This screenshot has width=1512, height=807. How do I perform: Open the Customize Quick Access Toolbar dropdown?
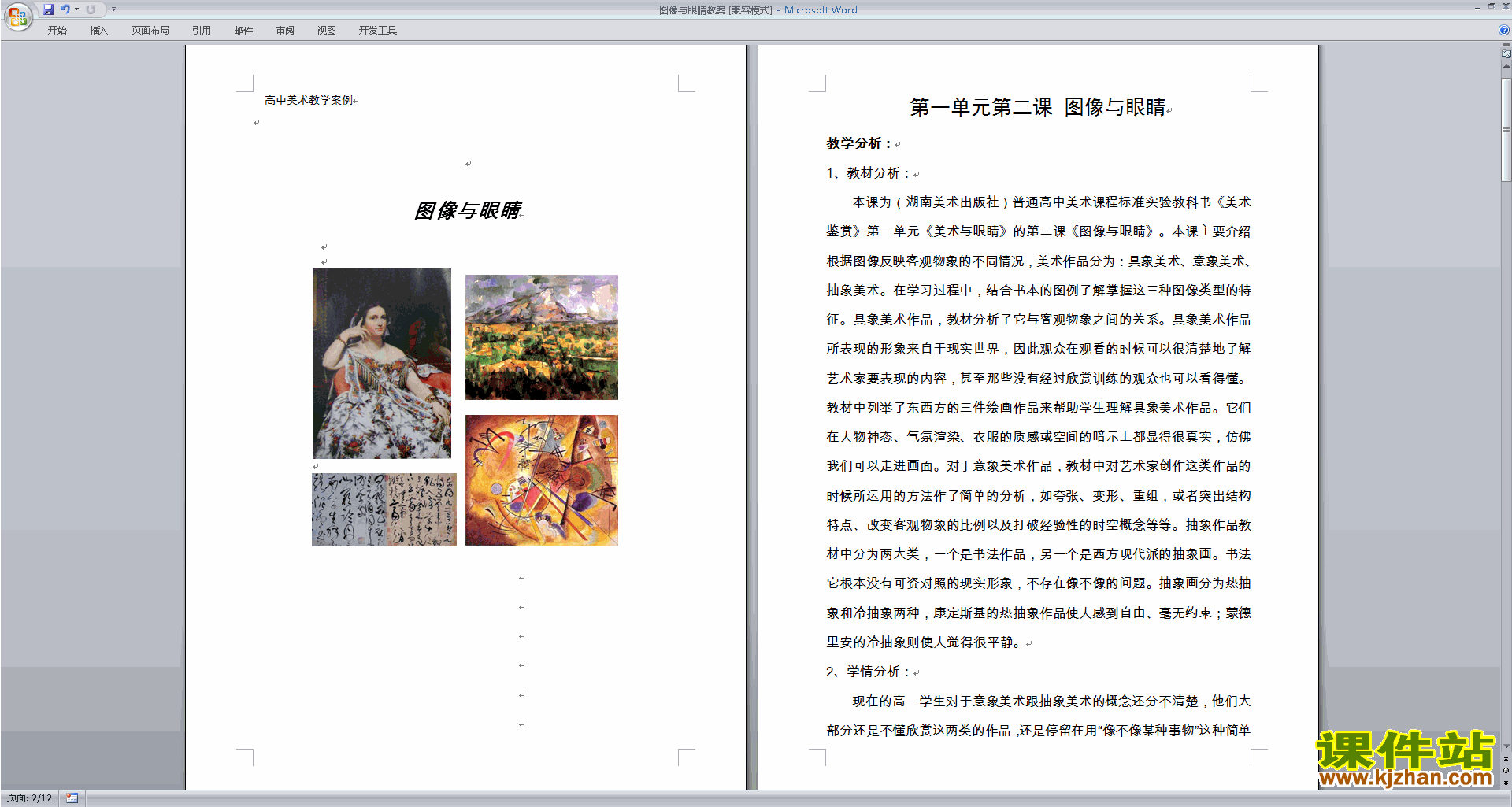pyautogui.click(x=113, y=9)
